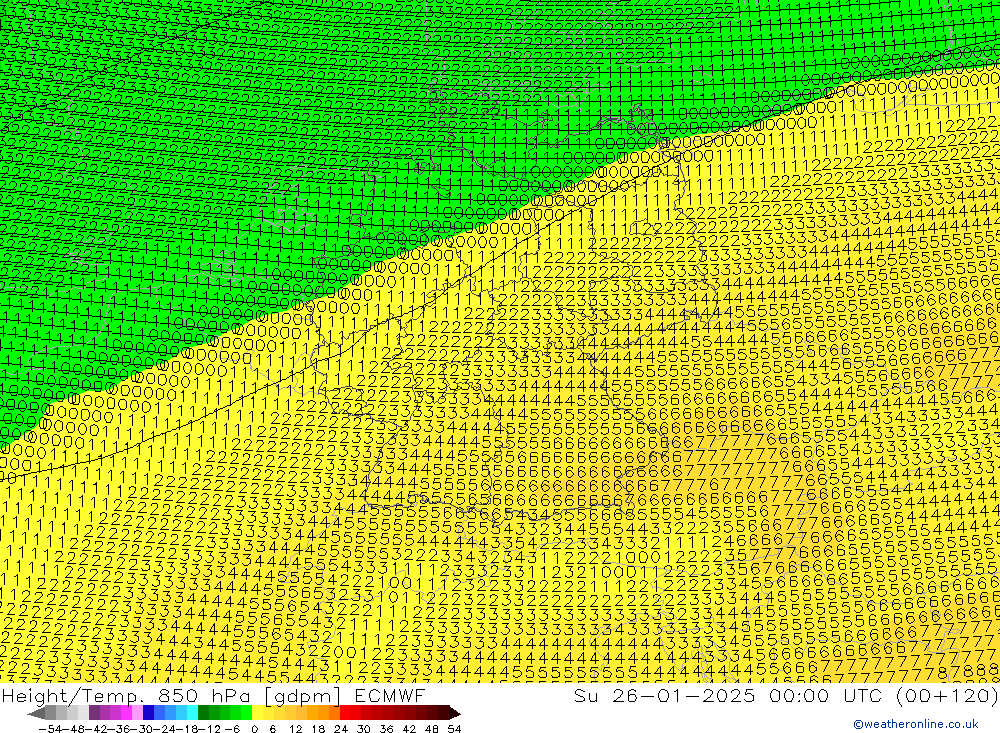Click the [gdpm] unit label
This screenshot has width=1000, height=733.
(x=303, y=696)
